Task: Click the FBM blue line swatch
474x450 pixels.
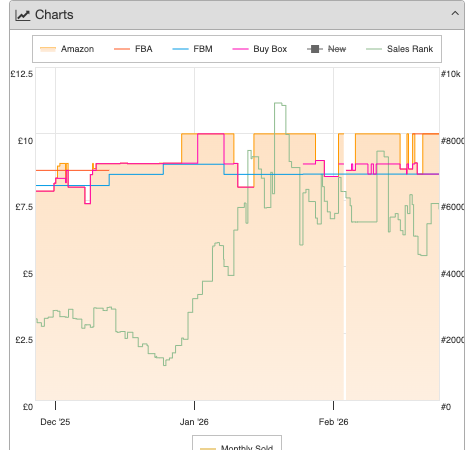Action: (180, 49)
